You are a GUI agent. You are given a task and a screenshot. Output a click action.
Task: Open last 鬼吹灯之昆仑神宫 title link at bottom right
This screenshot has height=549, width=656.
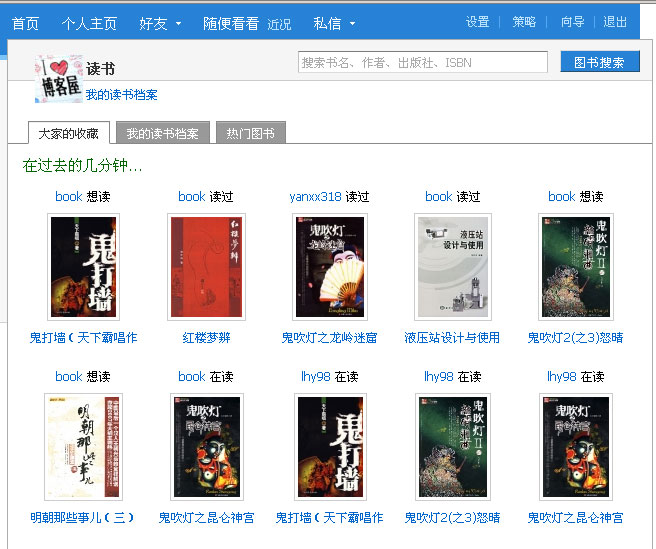click(575, 517)
